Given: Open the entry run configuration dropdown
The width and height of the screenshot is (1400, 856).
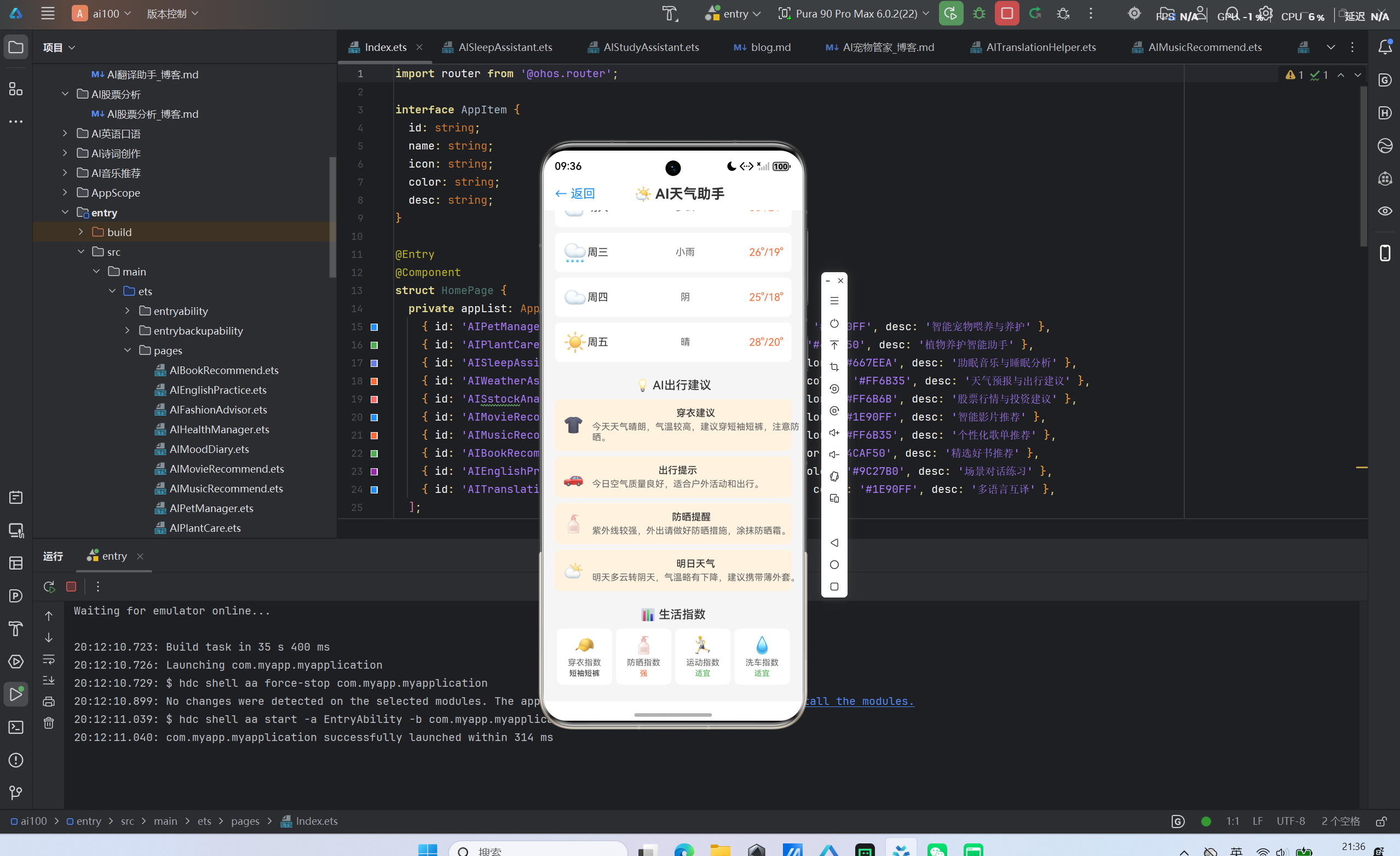Looking at the screenshot, I should click(x=733, y=14).
